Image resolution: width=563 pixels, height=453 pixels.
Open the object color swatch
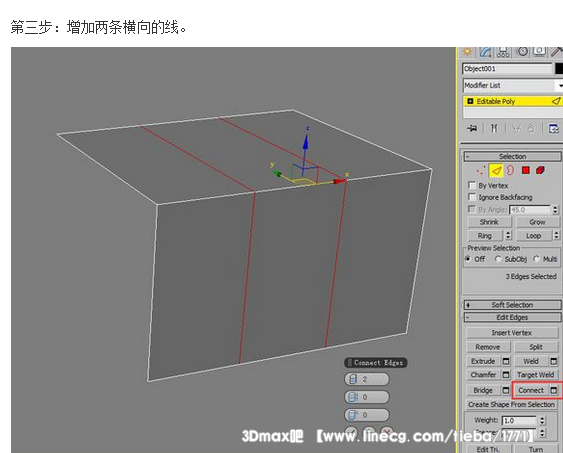click(559, 69)
